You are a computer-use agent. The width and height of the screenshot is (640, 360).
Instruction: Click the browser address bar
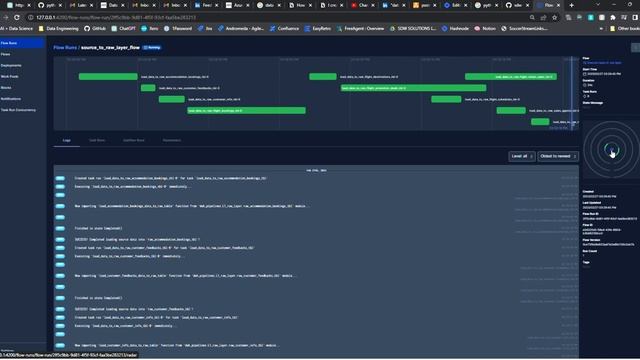(278, 18)
